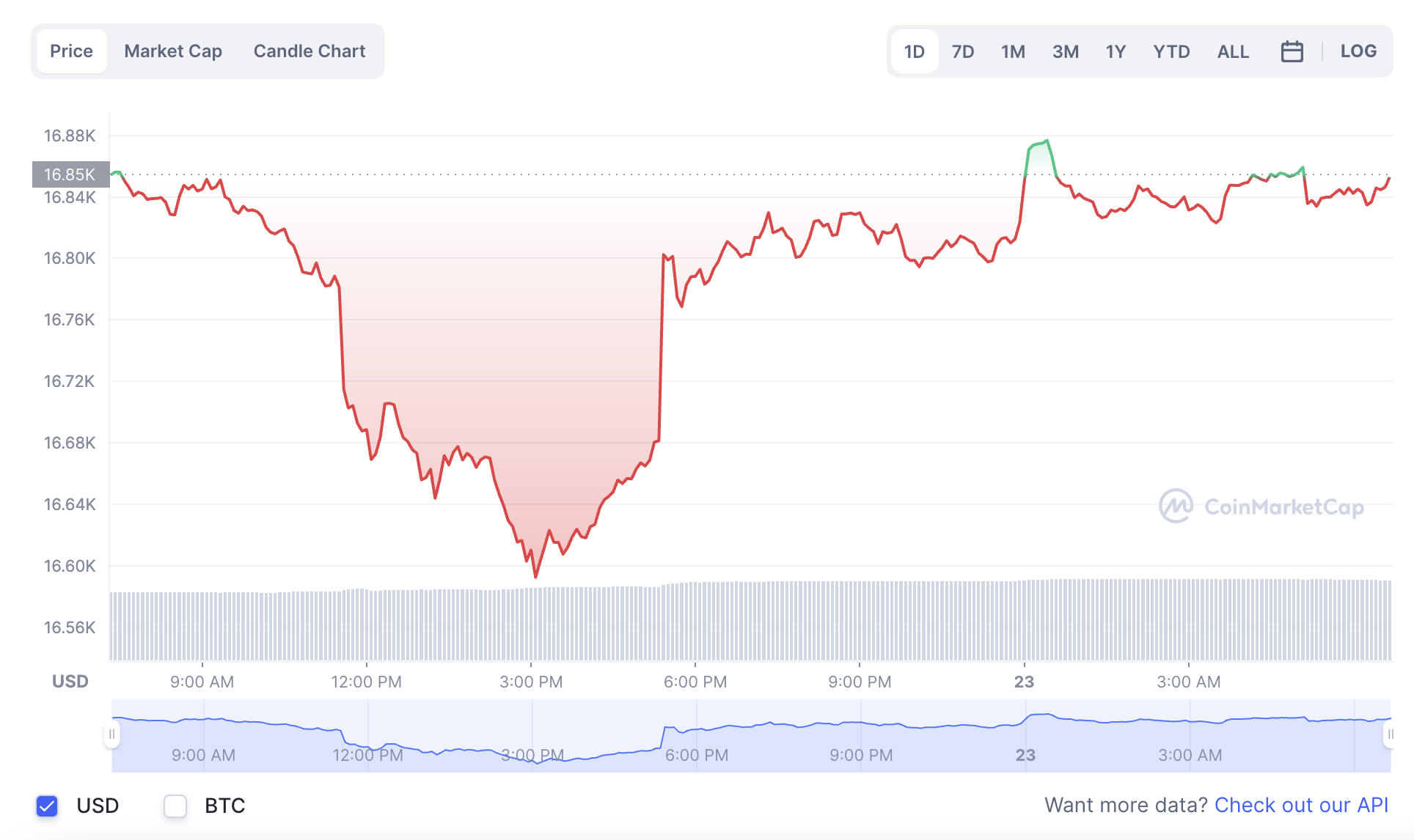Viewport: 1414px width, 840px height.
Task: Follow the Check out our API link
Action: coord(1301,805)
